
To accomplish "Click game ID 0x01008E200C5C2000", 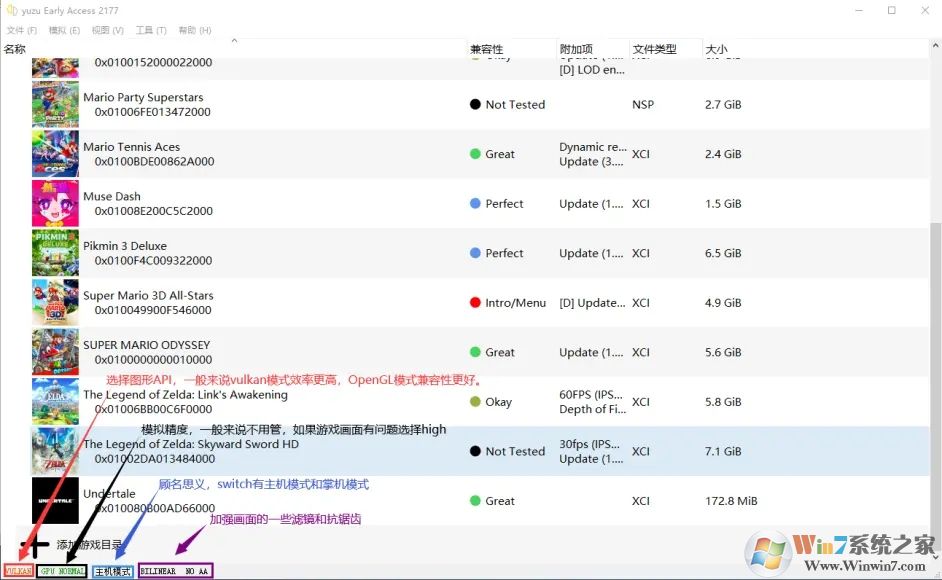I will coord(154,211).
